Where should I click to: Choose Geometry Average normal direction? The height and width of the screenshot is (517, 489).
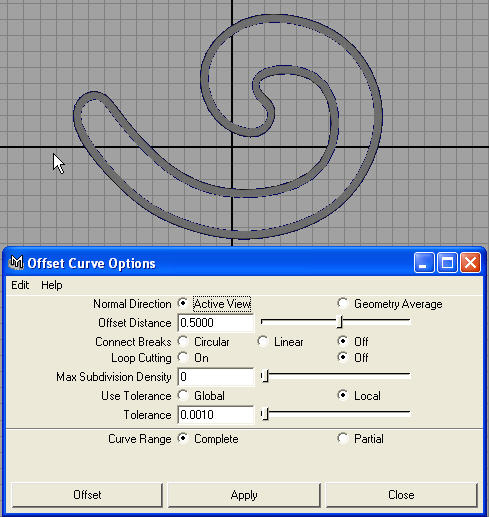tap(343, 303)
